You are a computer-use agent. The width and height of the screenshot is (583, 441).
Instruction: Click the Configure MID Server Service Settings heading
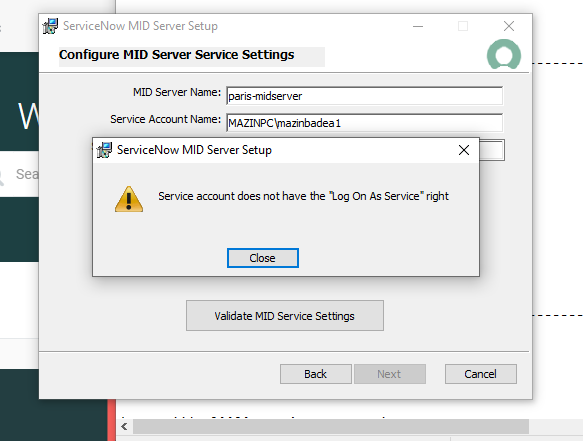pos(177,55)
